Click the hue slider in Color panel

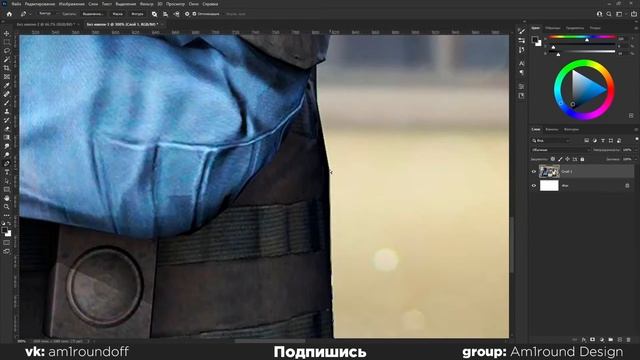(x=582, y=38)
